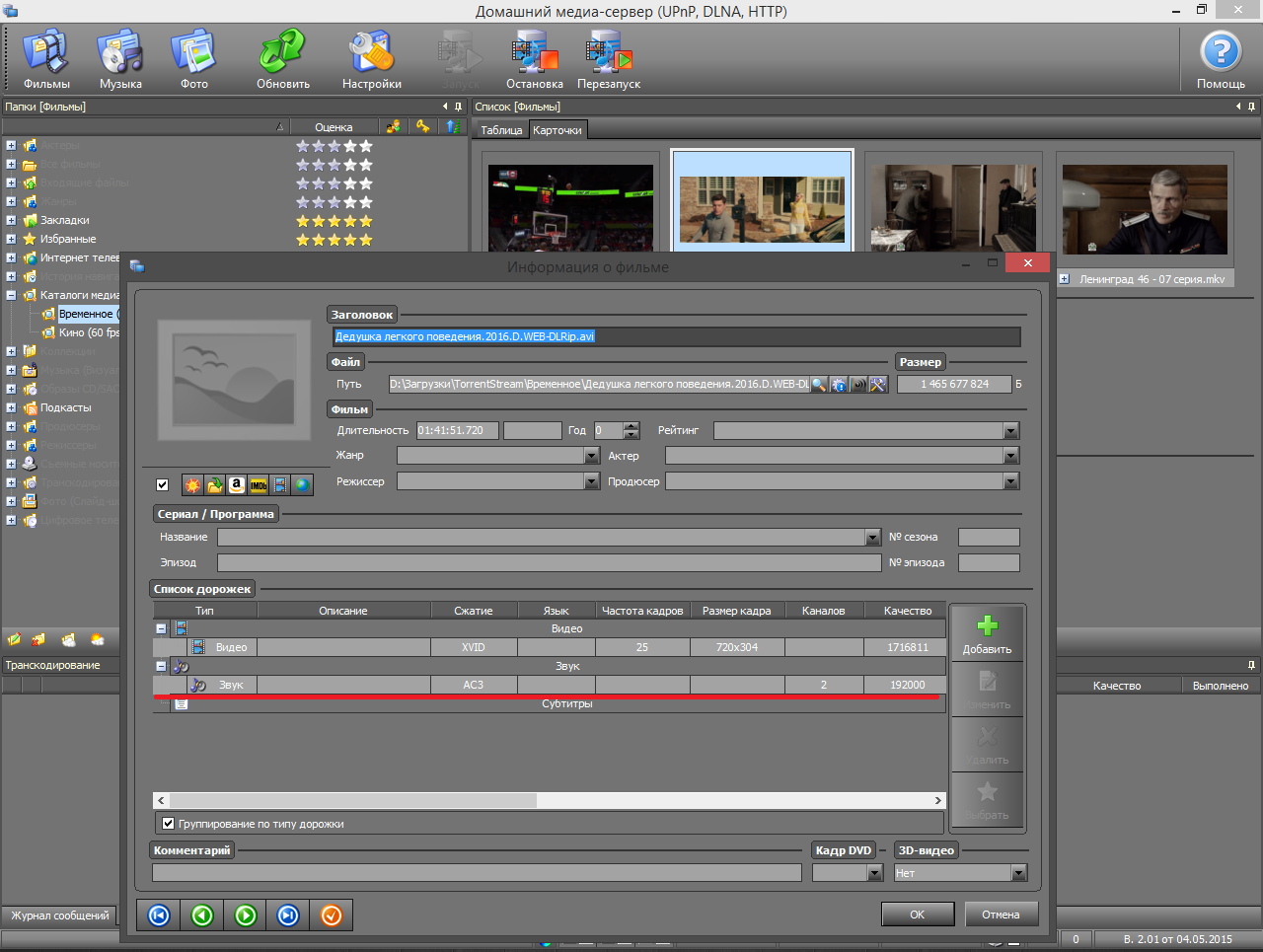Click the Amazon search icon under the poster

click(237, 485)
